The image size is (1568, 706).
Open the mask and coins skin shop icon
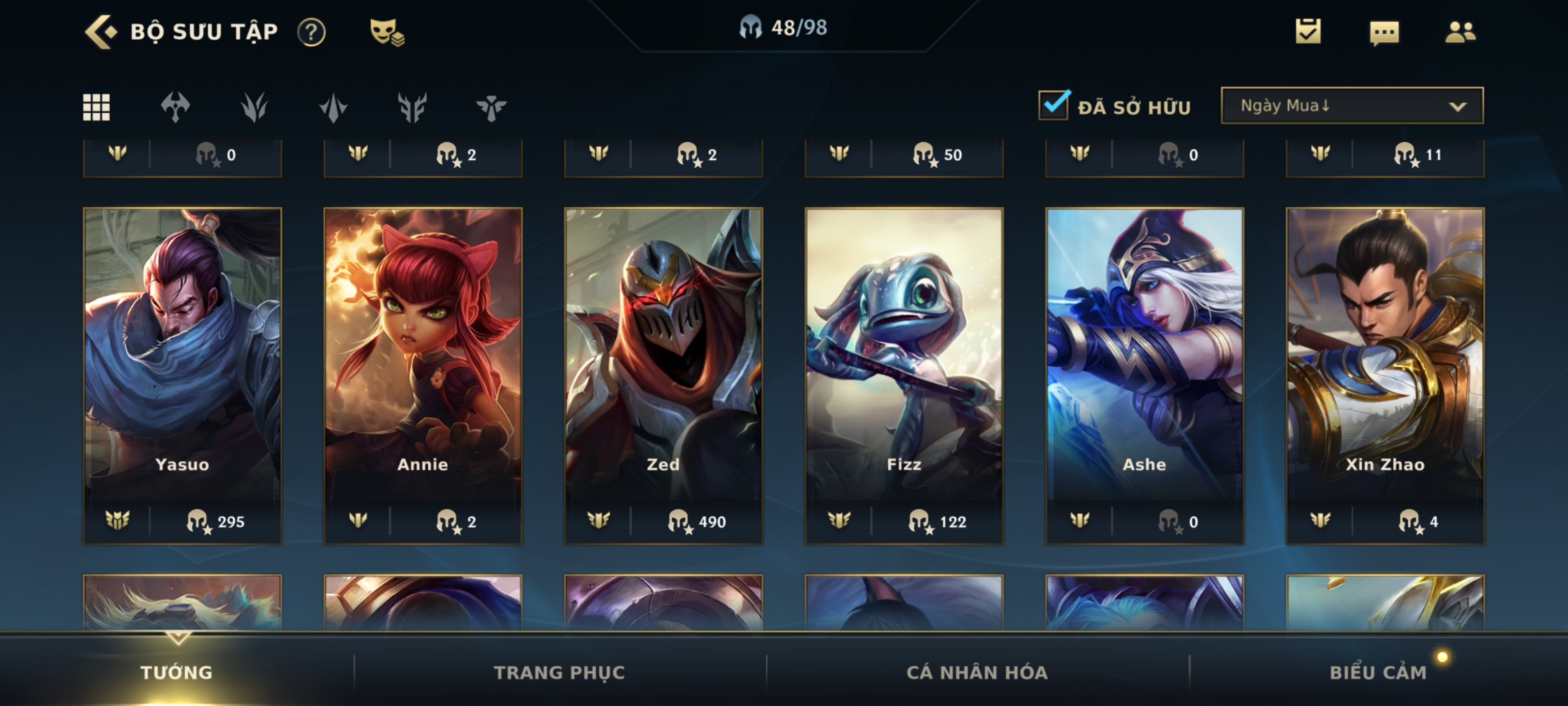[387, 32]
